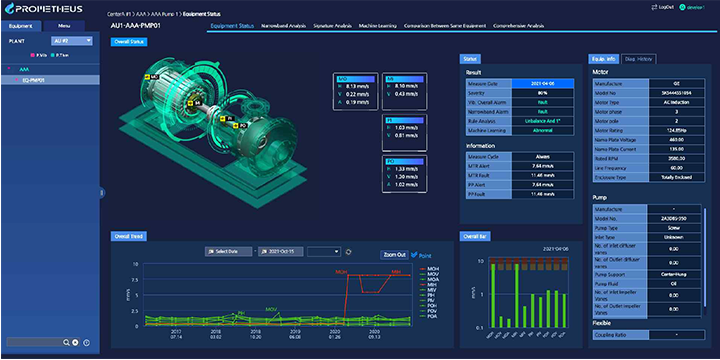Open Comparison Between Same Equipment tab
Screen dimensions: 720x360
coord(444,26)
